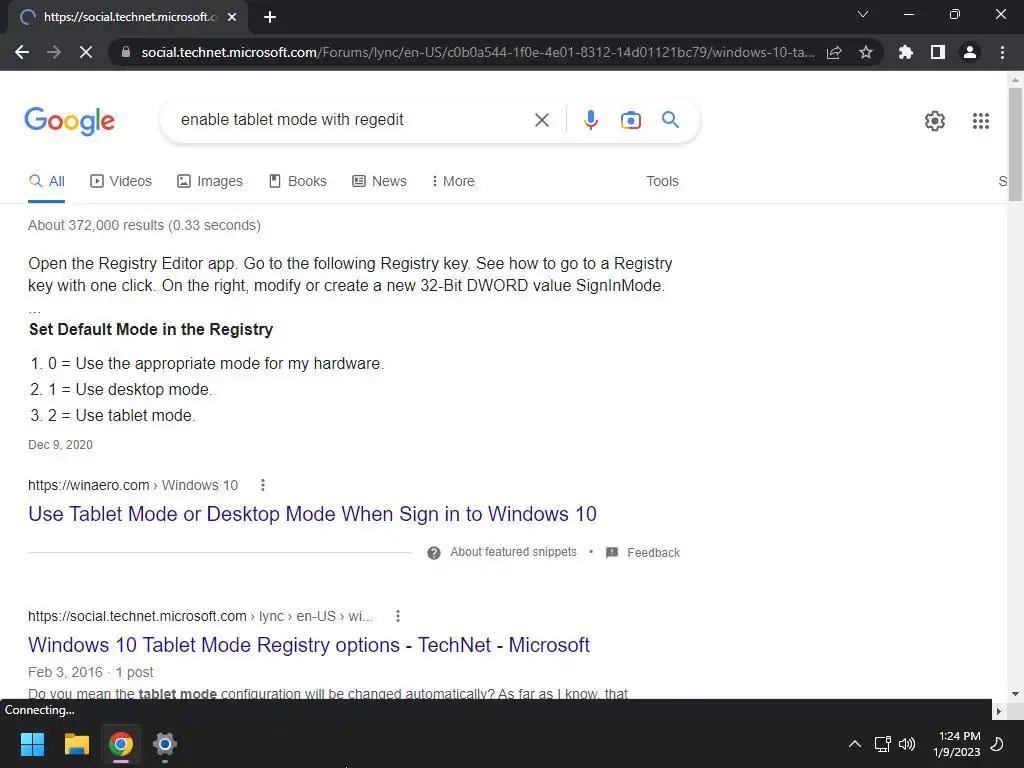Click the winaero.com URL breadcrumb

click(133, 485)
